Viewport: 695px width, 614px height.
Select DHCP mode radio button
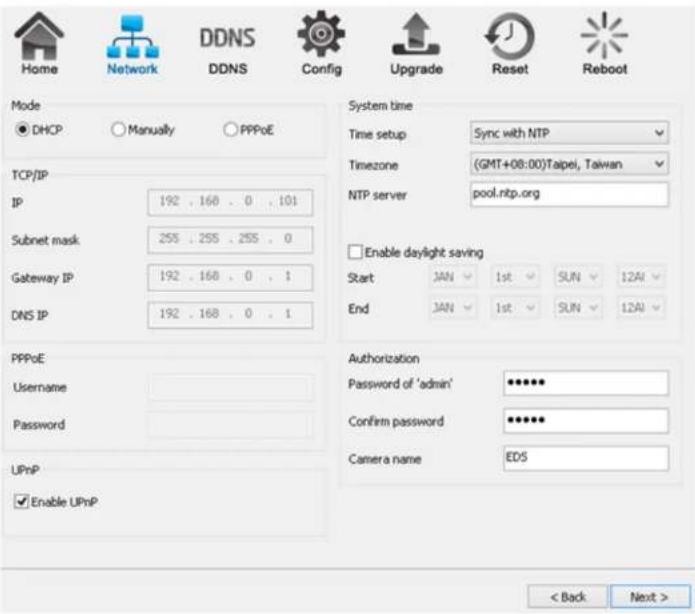tap(22, 129)
